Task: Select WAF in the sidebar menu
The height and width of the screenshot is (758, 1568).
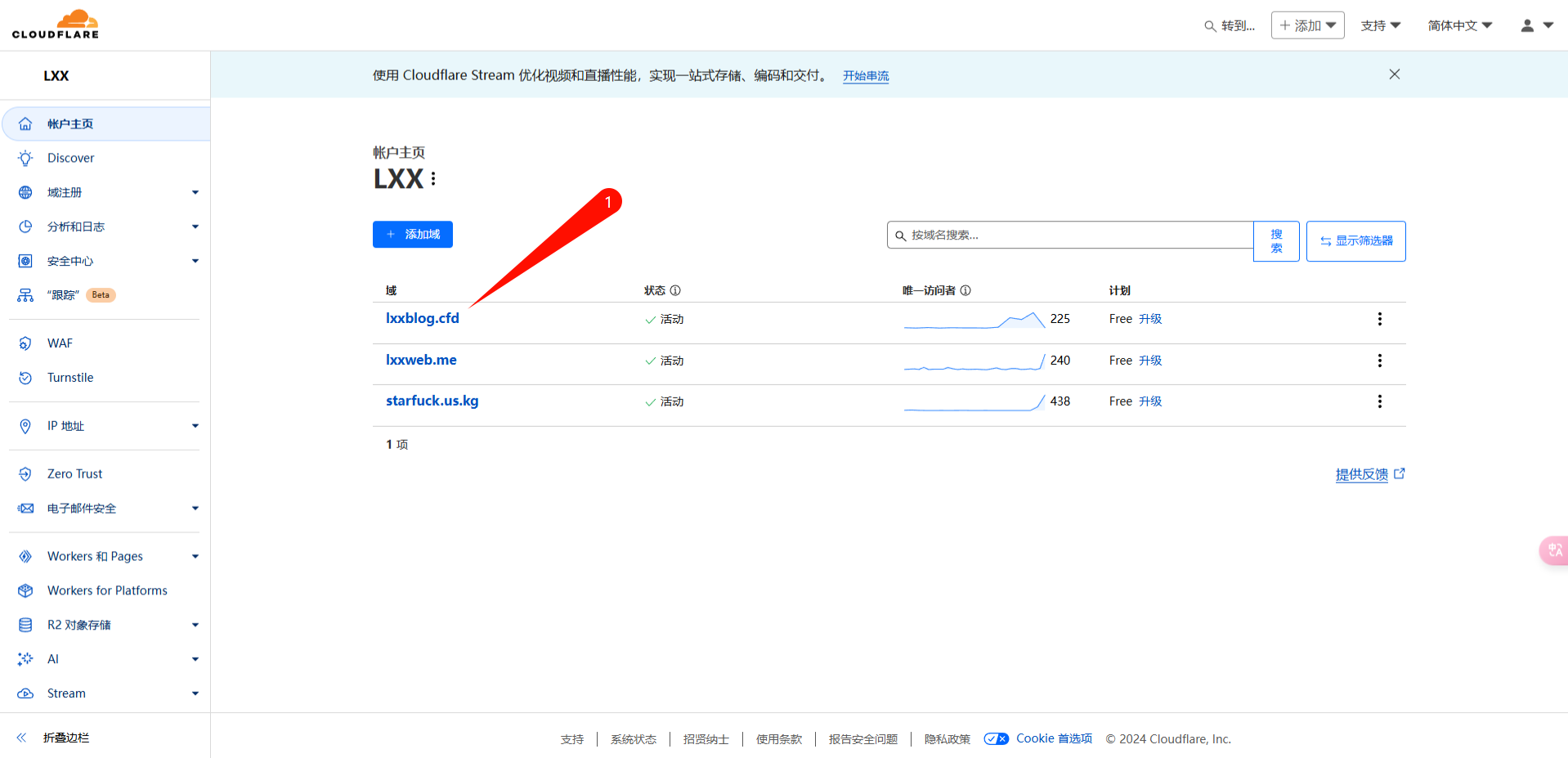Action: point(60,343)
